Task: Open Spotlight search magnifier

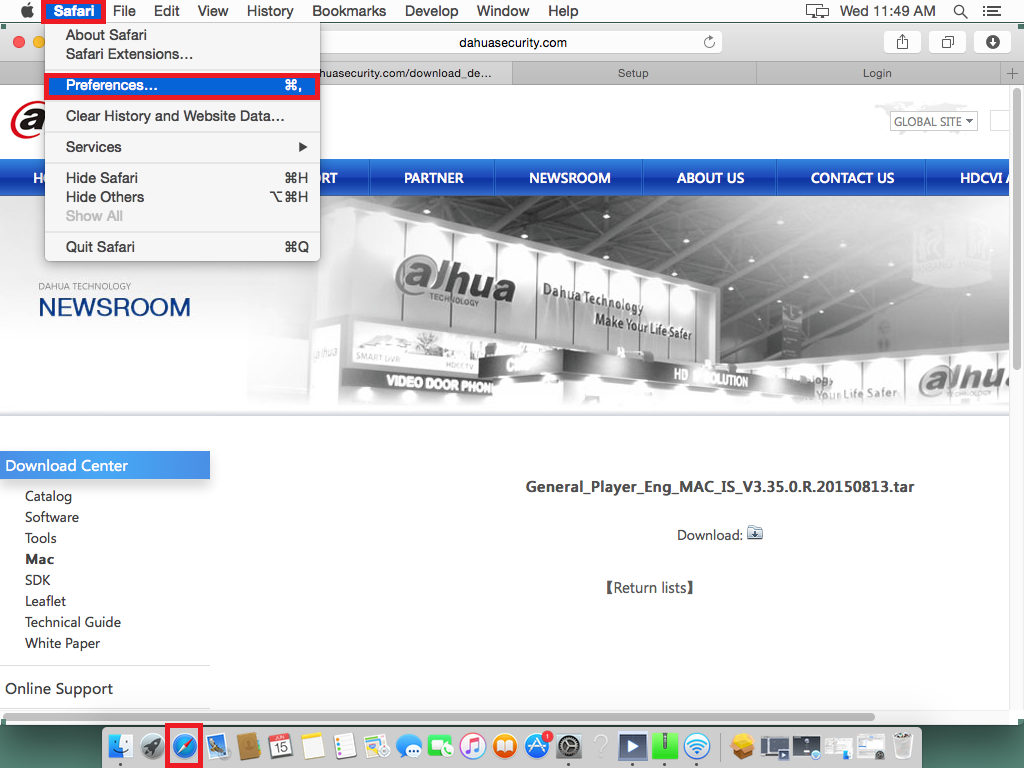Action: 960,11
